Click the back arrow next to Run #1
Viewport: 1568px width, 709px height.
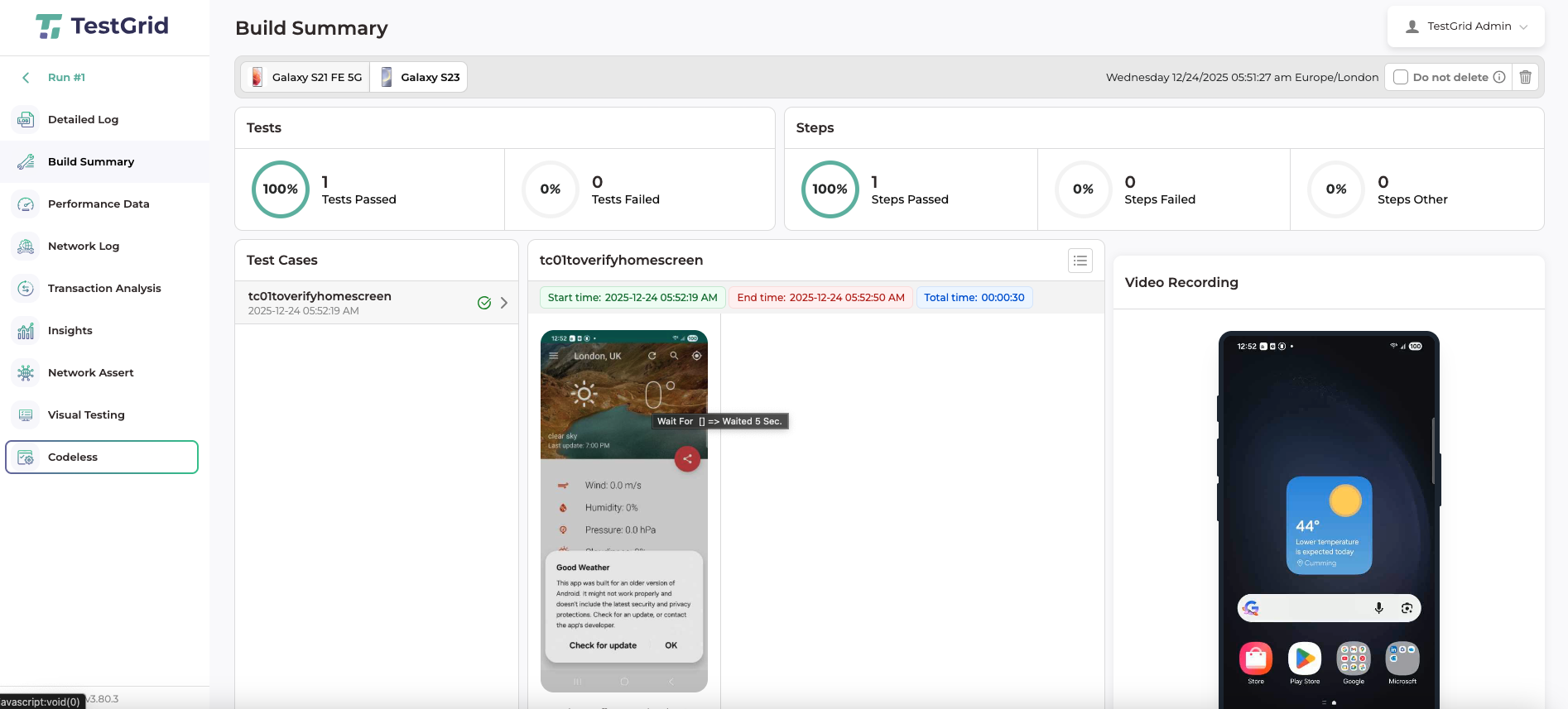pos(26,78)
